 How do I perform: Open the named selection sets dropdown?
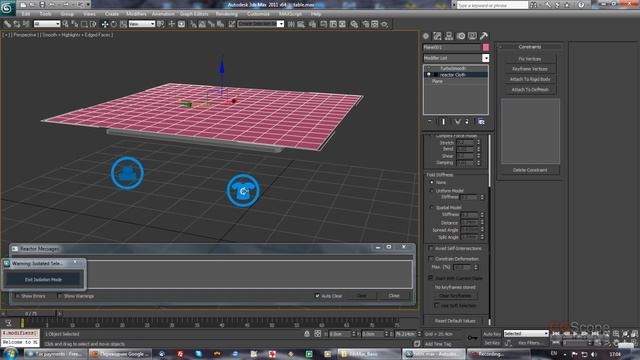click(x=260, y=24)
